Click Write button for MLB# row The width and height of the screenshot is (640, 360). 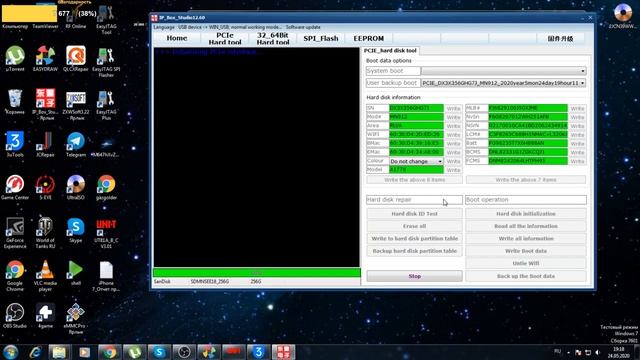coord(577,109)
